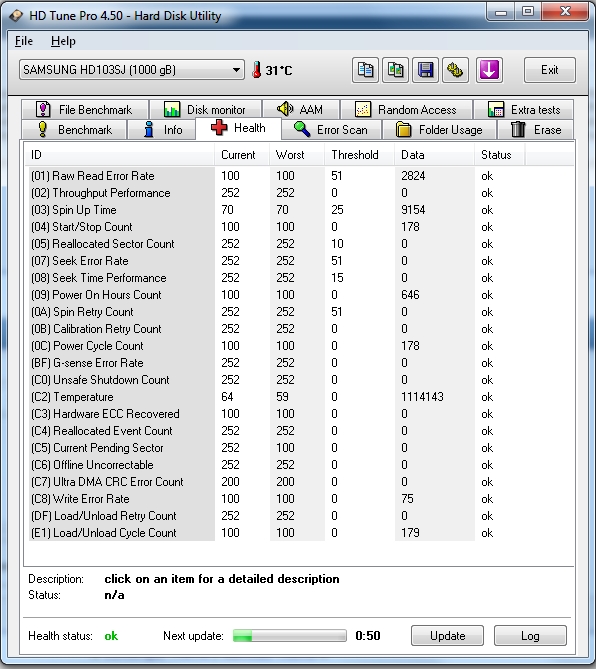This screenshot has width=596, height=669.
Task: Click the purple down-arrow tray icon
Action: click(489, 70)
